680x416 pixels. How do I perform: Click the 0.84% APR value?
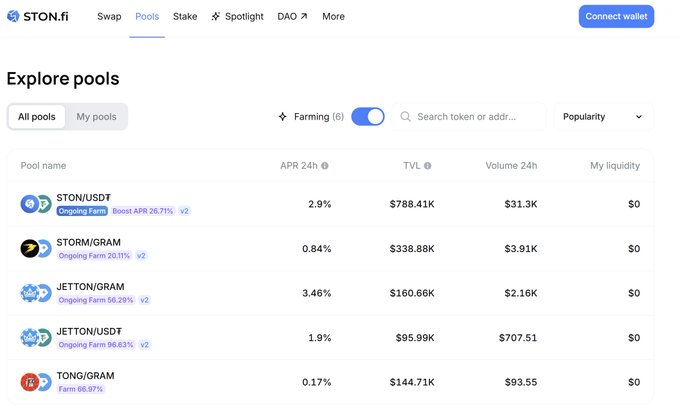[x=317, y=249]
